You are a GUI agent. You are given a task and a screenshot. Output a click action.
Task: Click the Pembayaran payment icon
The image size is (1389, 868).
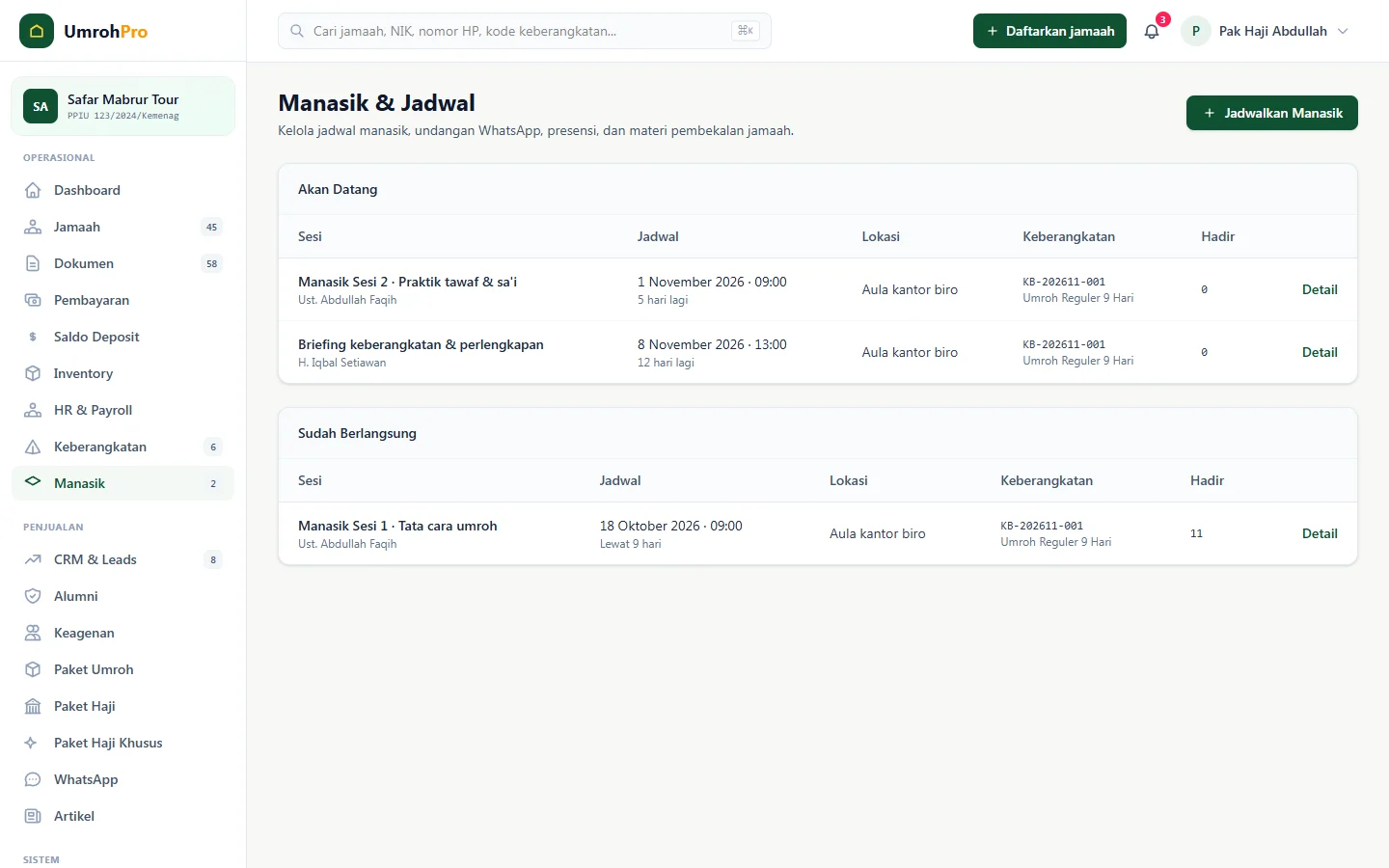[33, 300]
